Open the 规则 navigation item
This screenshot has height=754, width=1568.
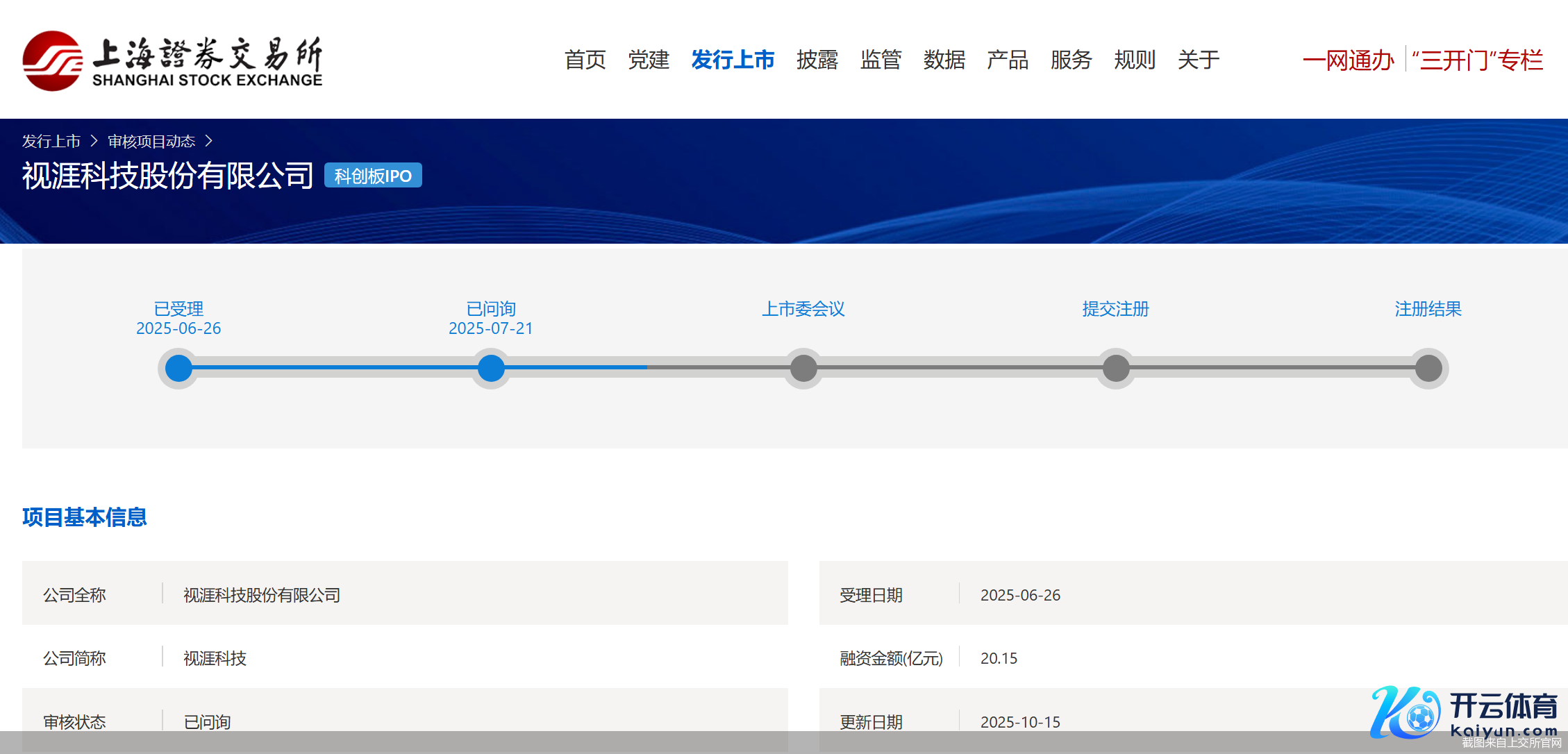point(1135,60)
